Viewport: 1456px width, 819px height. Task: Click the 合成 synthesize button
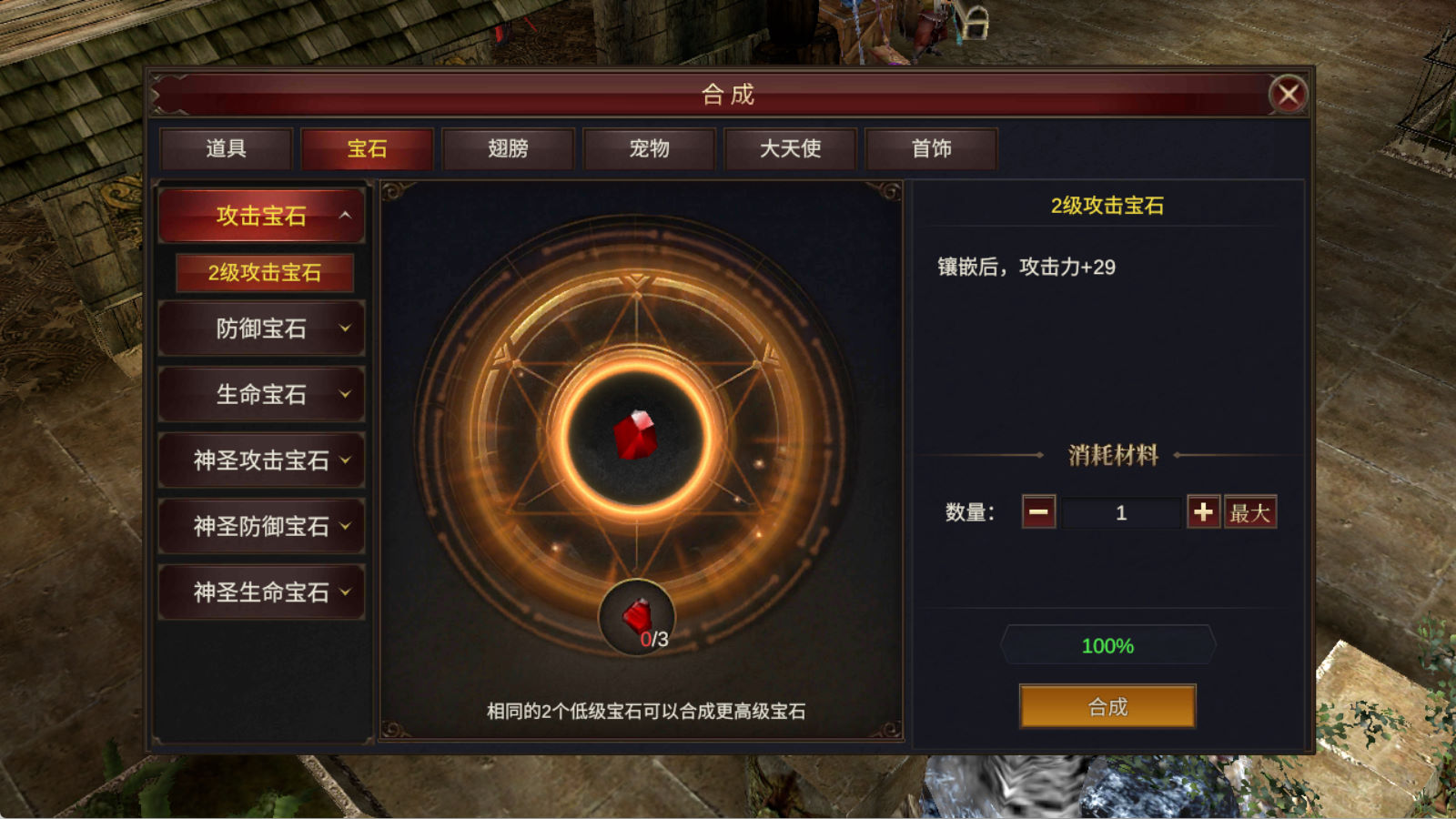[1107, 706]
